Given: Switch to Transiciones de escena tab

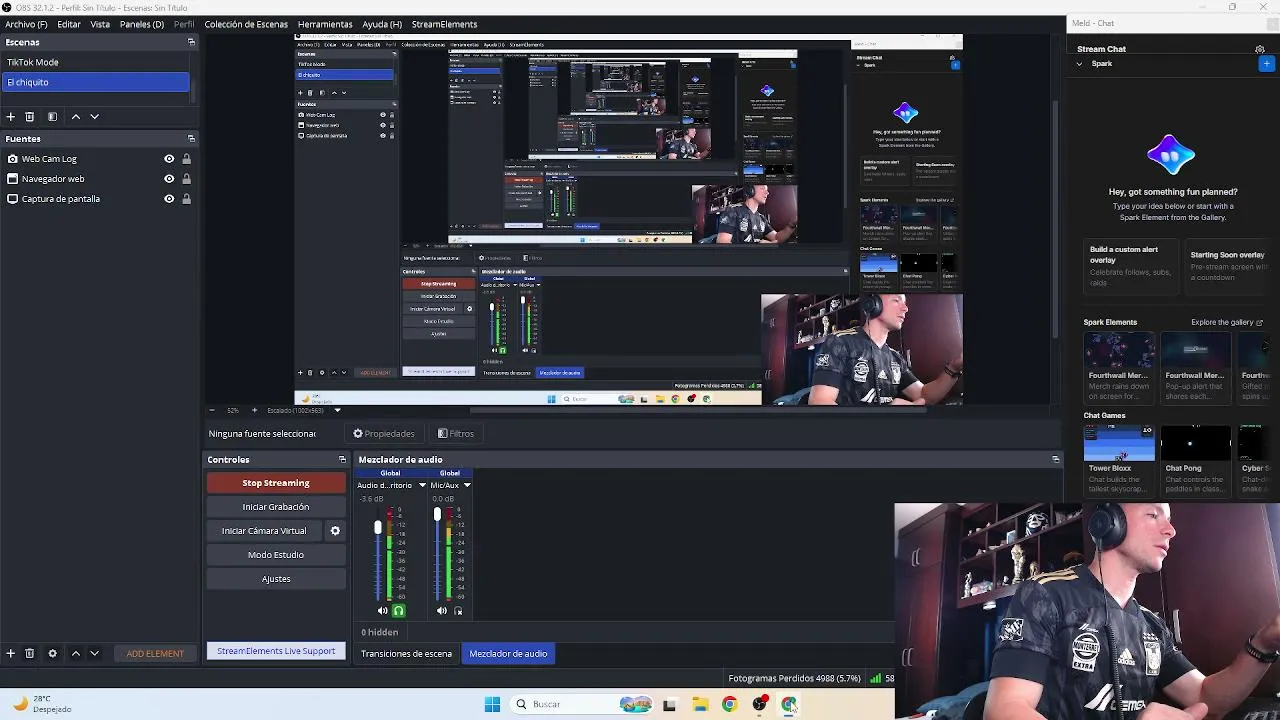Looking at the screenshot, I should 406,654.
